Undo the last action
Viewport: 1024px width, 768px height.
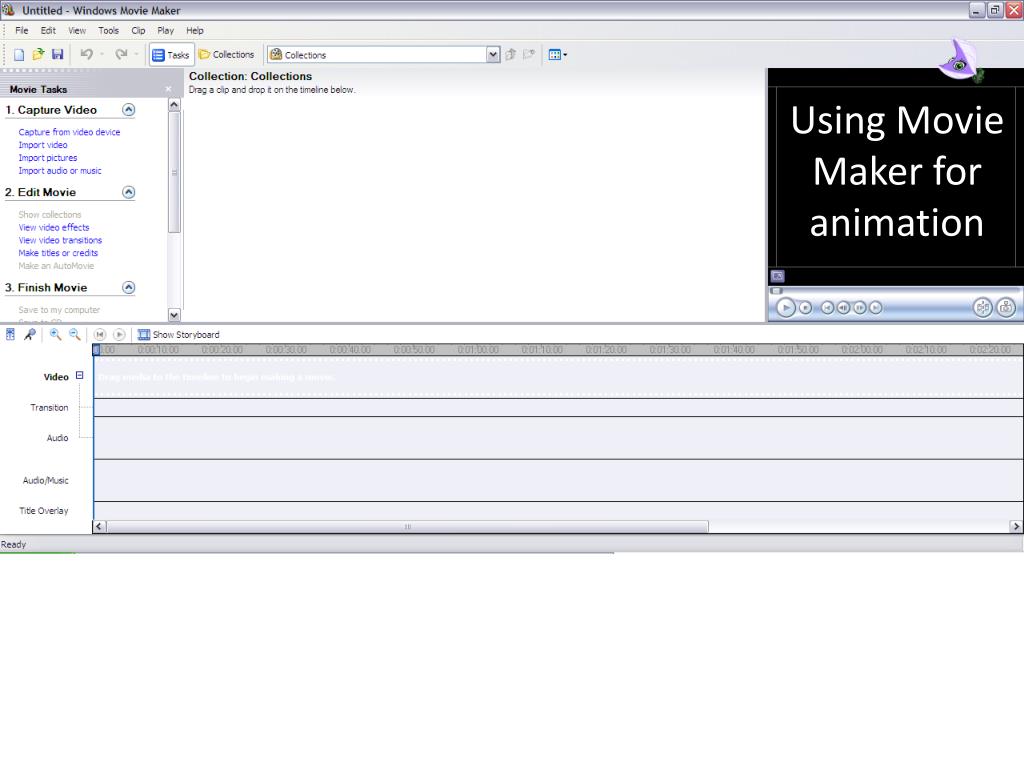pyautogui.click(x=86, y=55)
